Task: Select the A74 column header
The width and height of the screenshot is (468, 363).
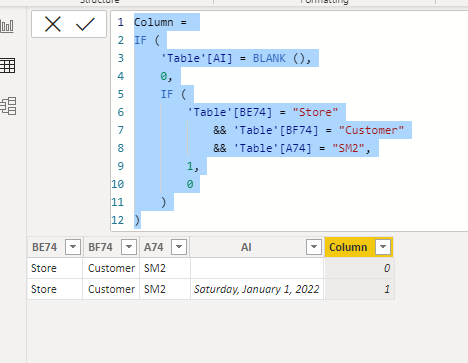Action: 153,247
